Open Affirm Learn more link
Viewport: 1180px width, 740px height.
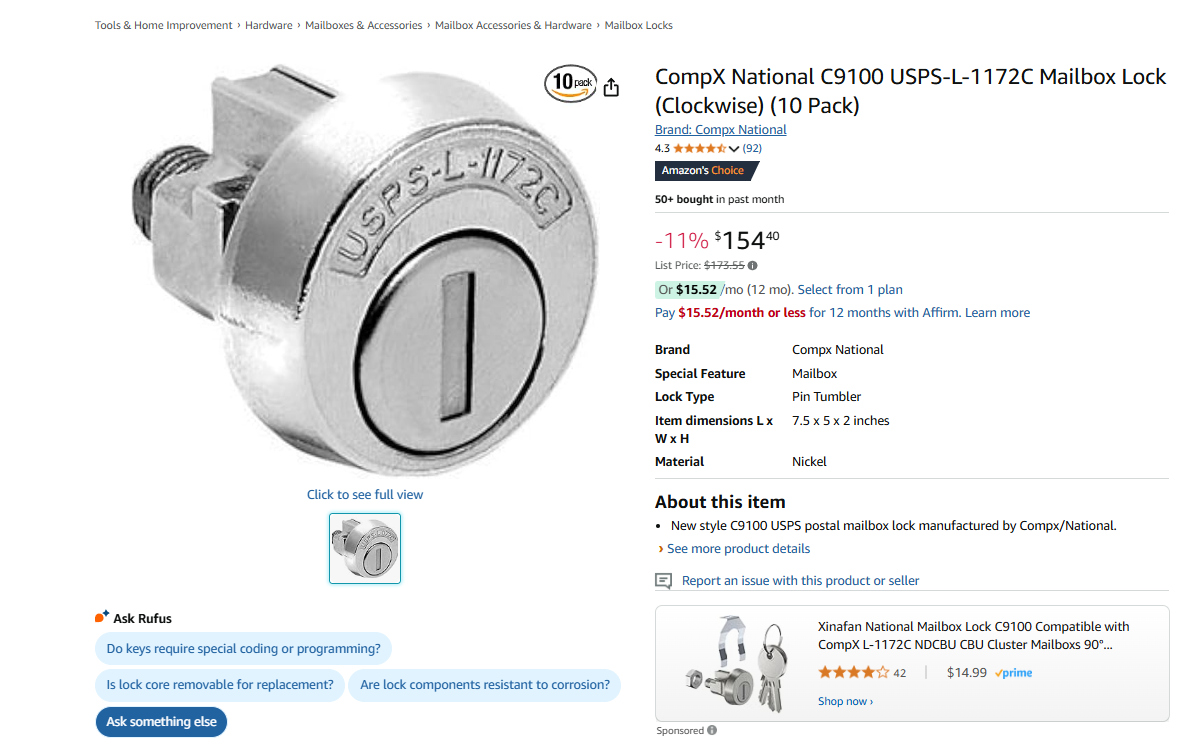997,313
